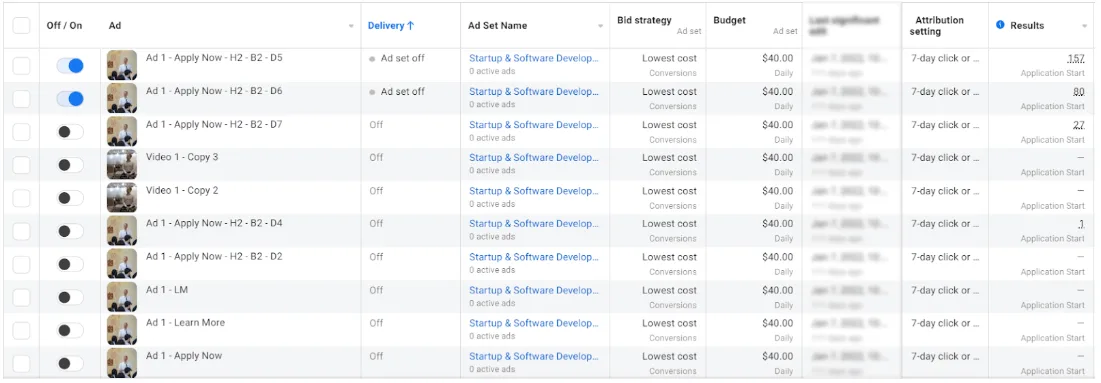Open thumbnail of ad ending 'B2 - D4'
Image resolution: width=1101 pixels, height=383 pixels.
[x=121, y=231]
